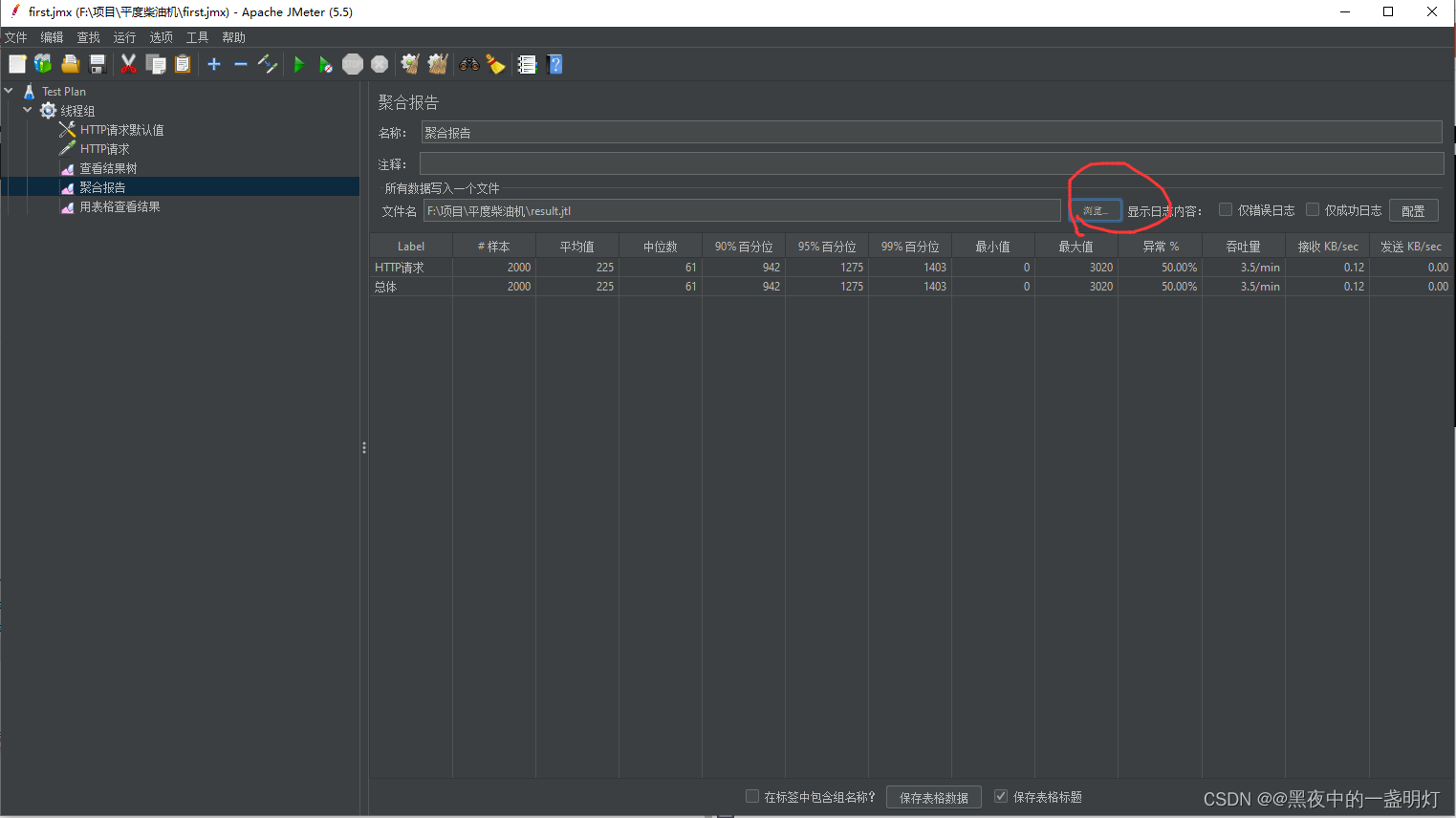Viewport: 1456px width, 818px height.
Task: Sort by Label column header
Action: [x=411, y=247]
